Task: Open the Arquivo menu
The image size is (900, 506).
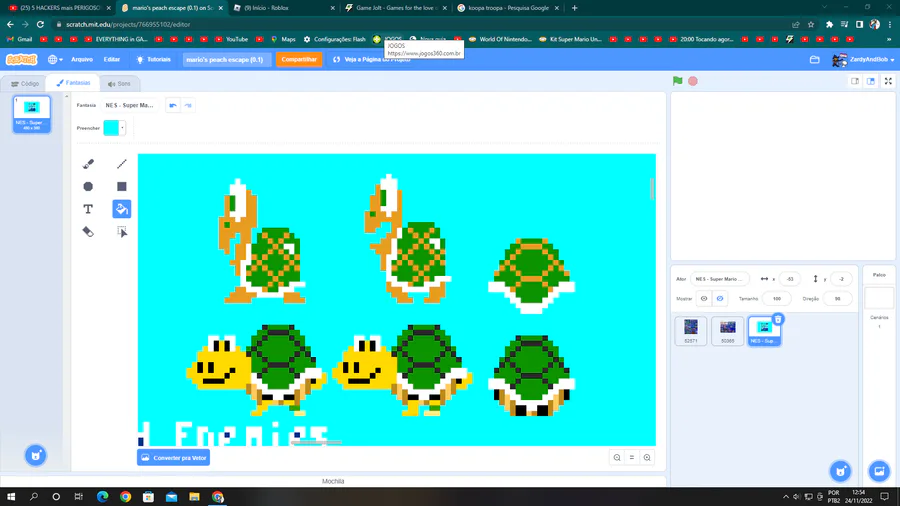Action: pyautogui.click(x=82, y=60)
